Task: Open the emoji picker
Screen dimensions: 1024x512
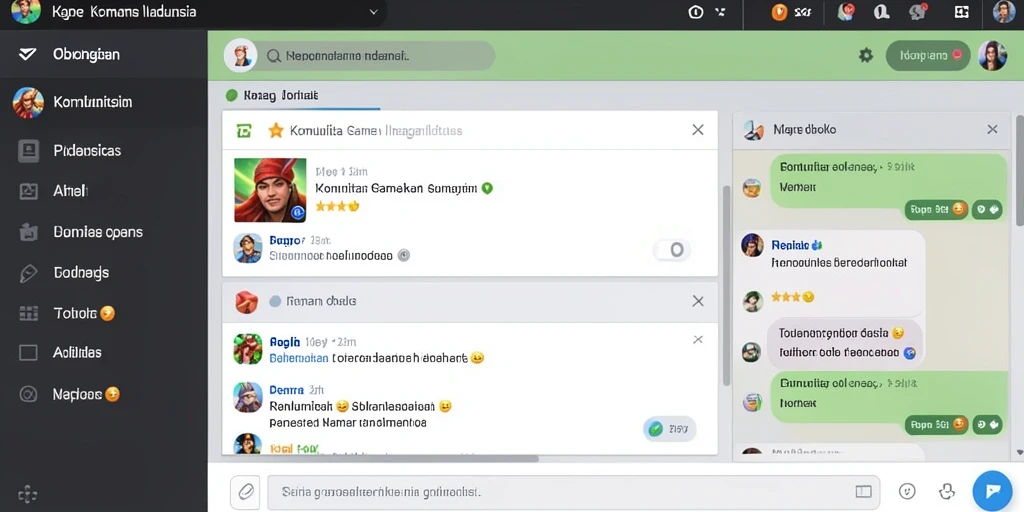Action: tap(906, 492)
